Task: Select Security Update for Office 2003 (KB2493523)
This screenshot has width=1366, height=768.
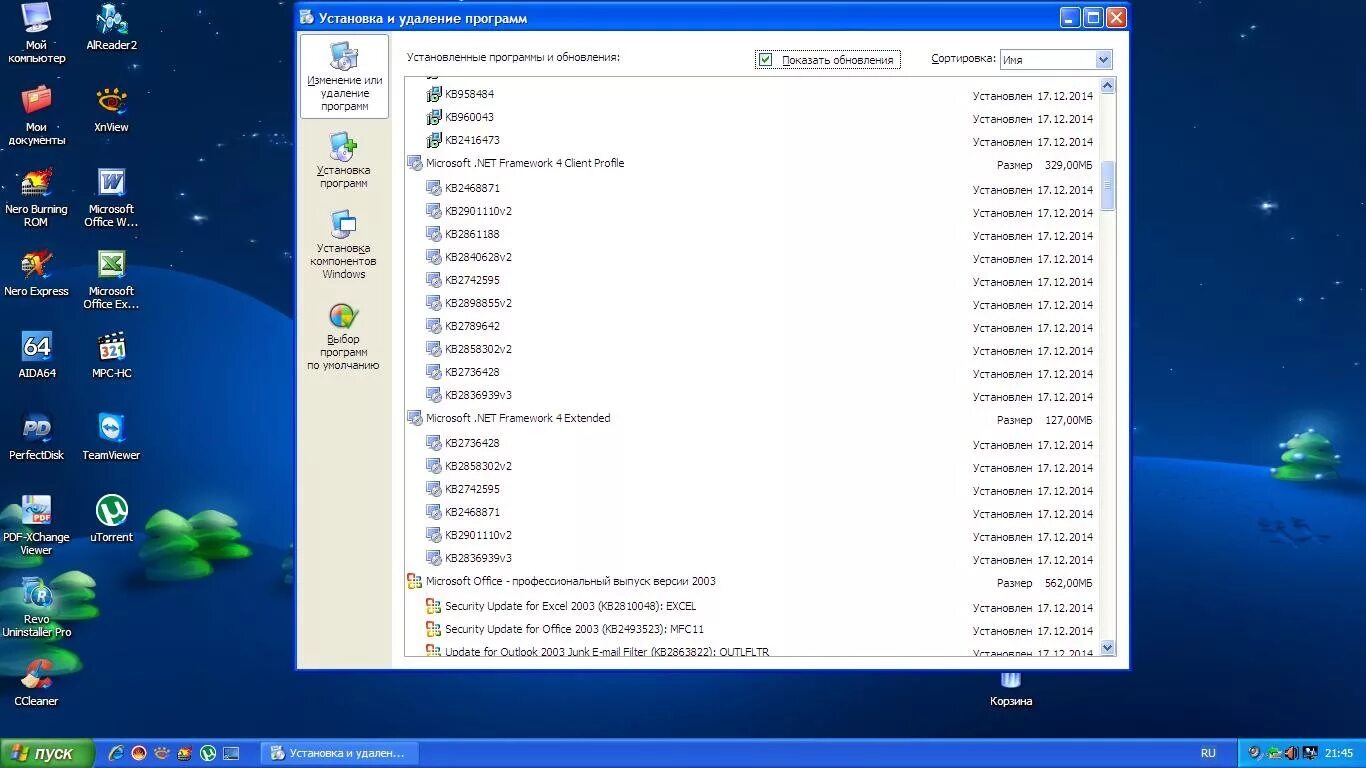Action: click(574, 629)
